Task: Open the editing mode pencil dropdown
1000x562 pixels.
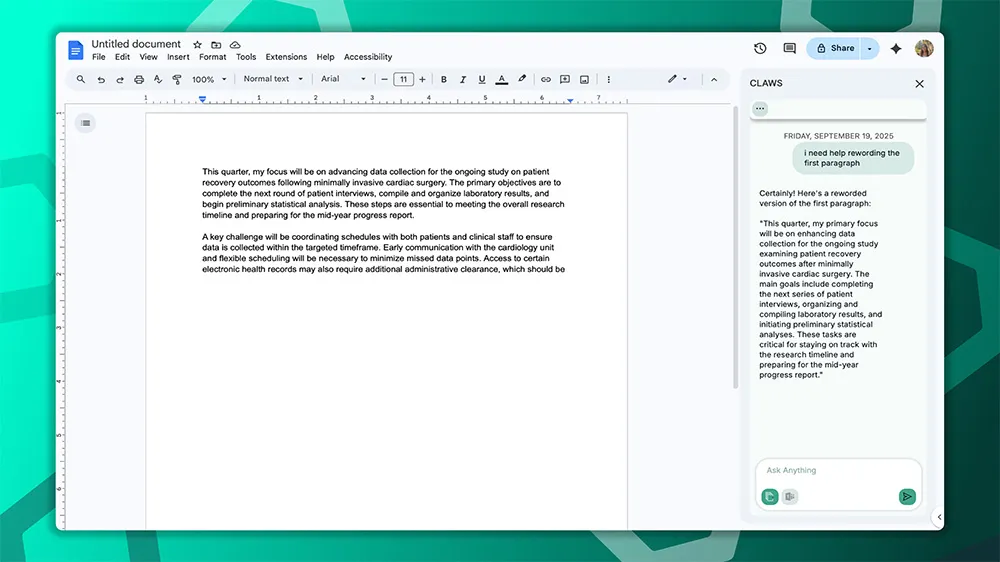Action: click(677, 79)
